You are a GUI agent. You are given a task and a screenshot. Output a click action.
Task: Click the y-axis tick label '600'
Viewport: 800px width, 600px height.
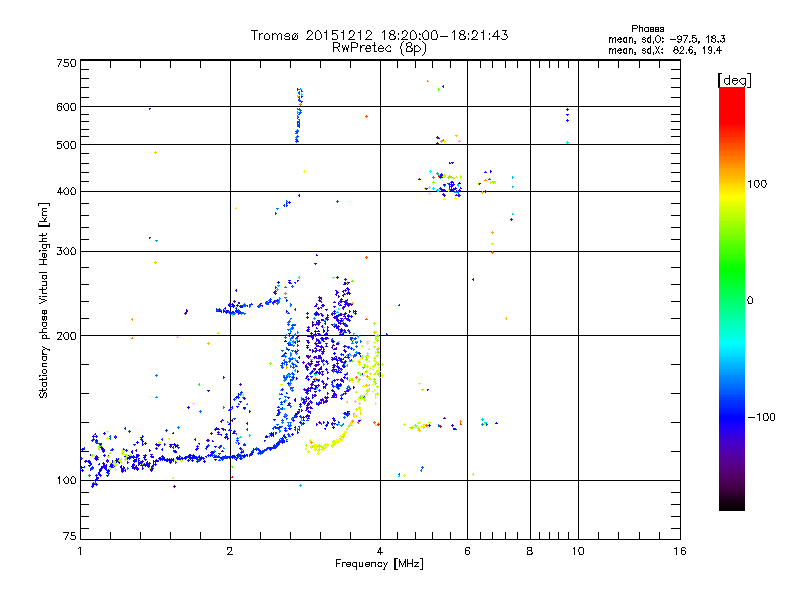66,107
